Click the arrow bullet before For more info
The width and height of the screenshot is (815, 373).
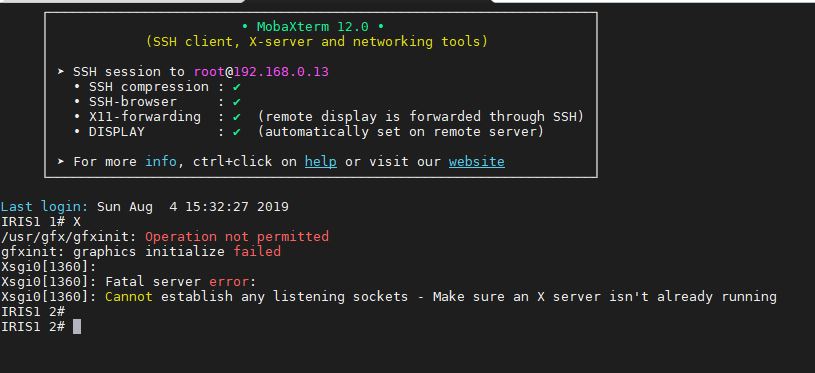click(61, 162)
